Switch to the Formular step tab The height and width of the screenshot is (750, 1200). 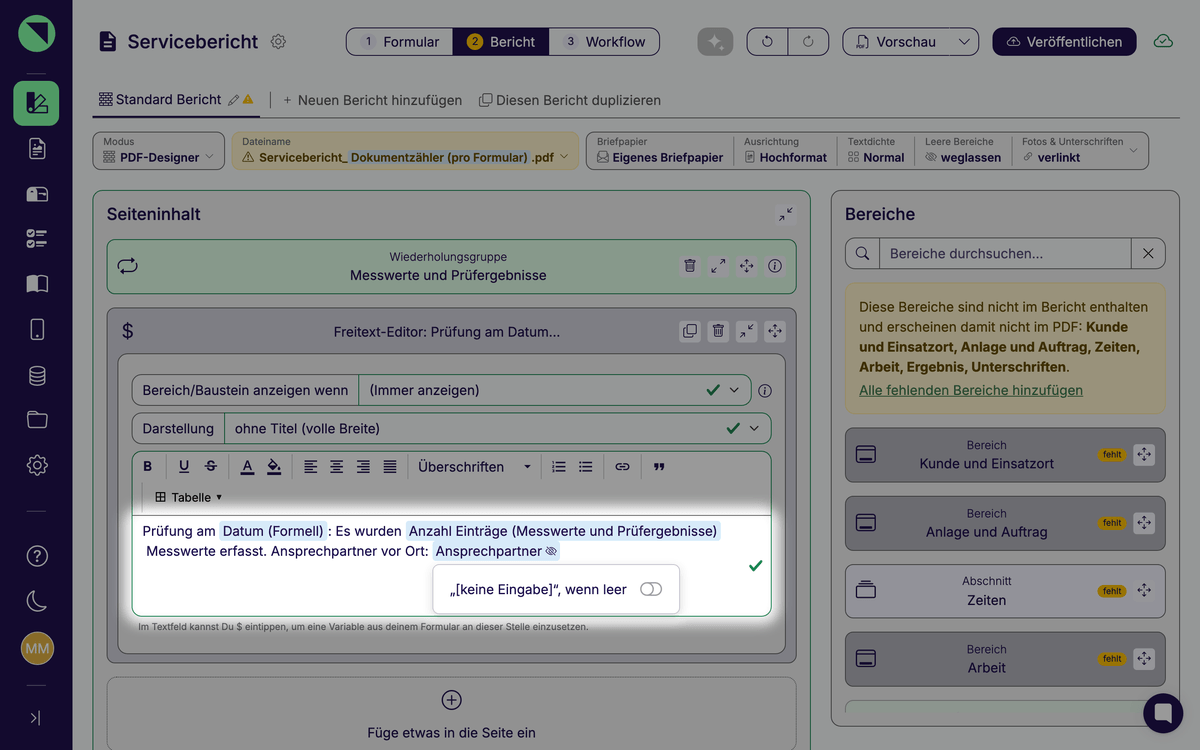(400, 41)
